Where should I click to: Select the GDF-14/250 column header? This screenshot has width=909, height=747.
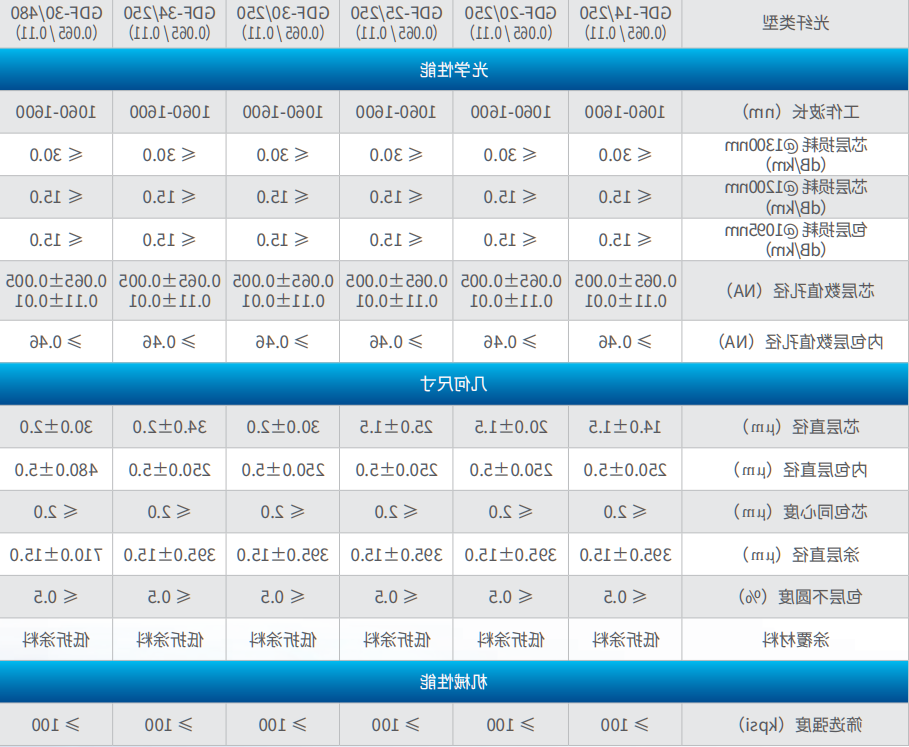[x=626, y=24]
